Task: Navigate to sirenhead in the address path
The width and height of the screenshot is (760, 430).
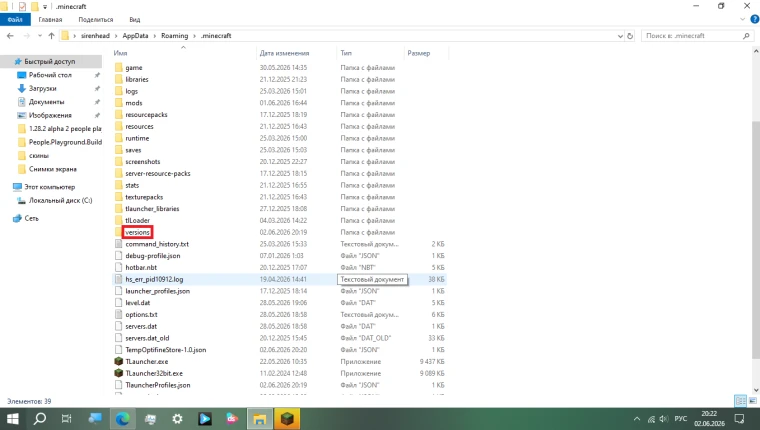Action: pyautogui.click(x=95, y=36)
